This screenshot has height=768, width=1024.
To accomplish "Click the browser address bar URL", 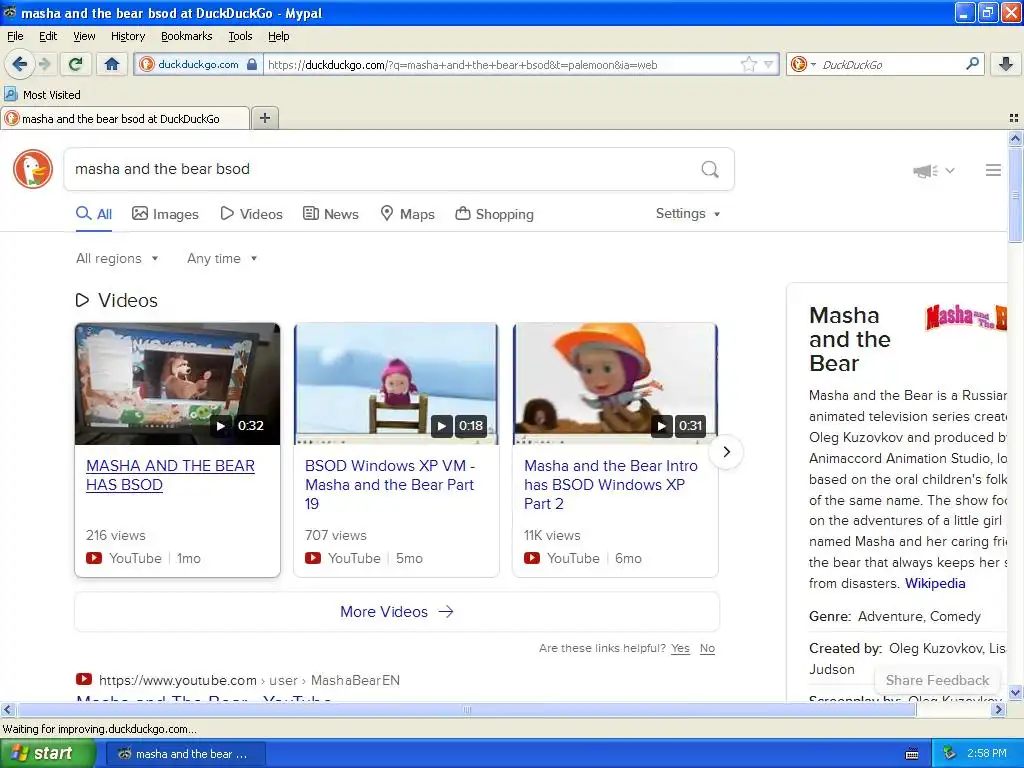I will coord(500,65).
